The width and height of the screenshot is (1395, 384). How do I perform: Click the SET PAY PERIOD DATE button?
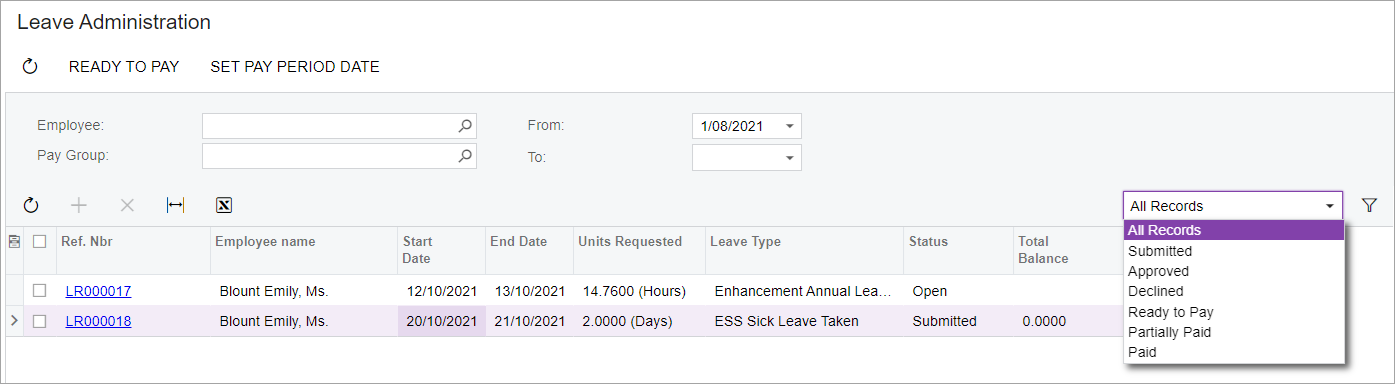[295, 67]
